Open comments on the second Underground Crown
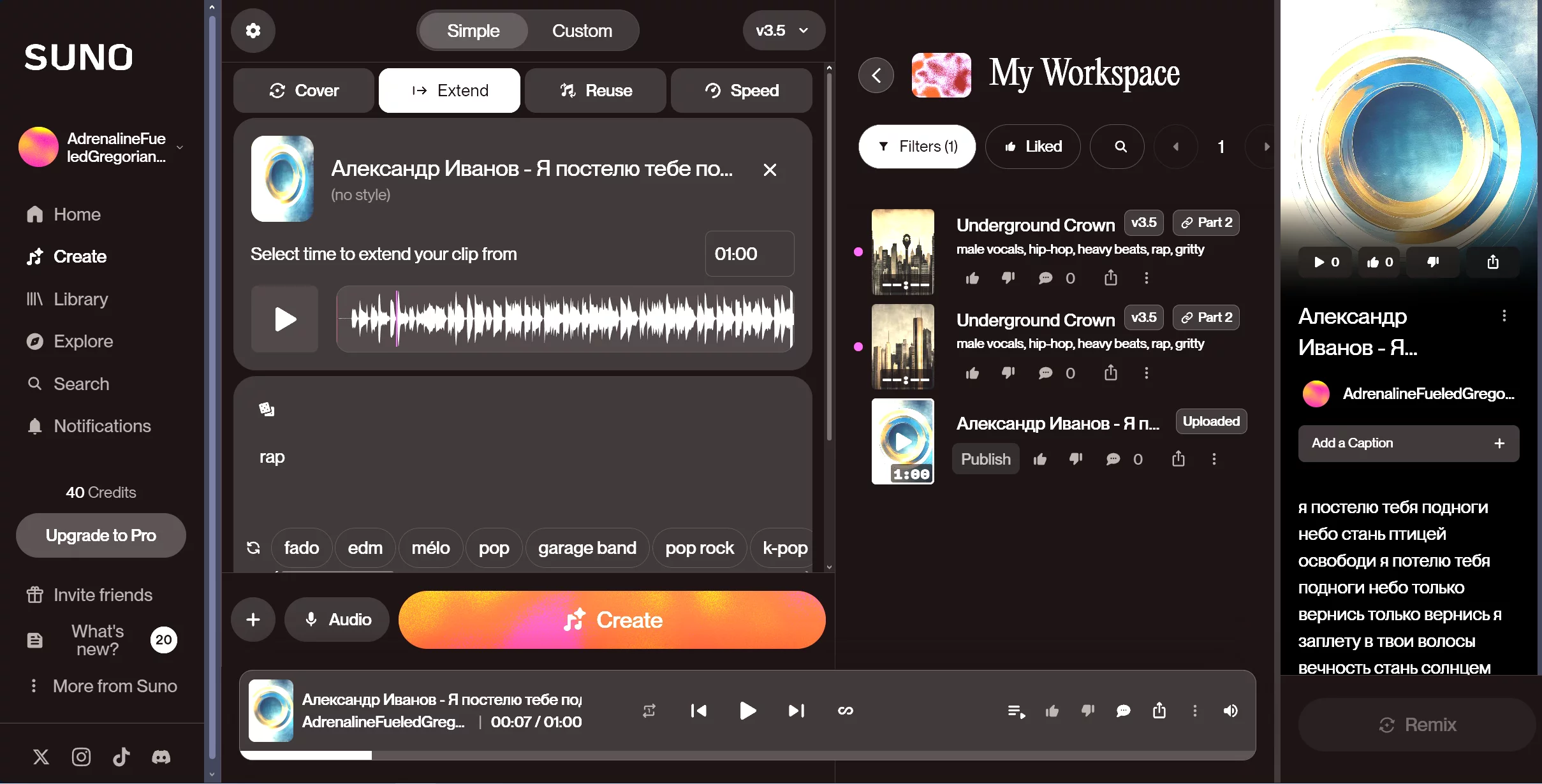Image resolution: width=1542 pixels, height=784 pixels. (1046, 373)
